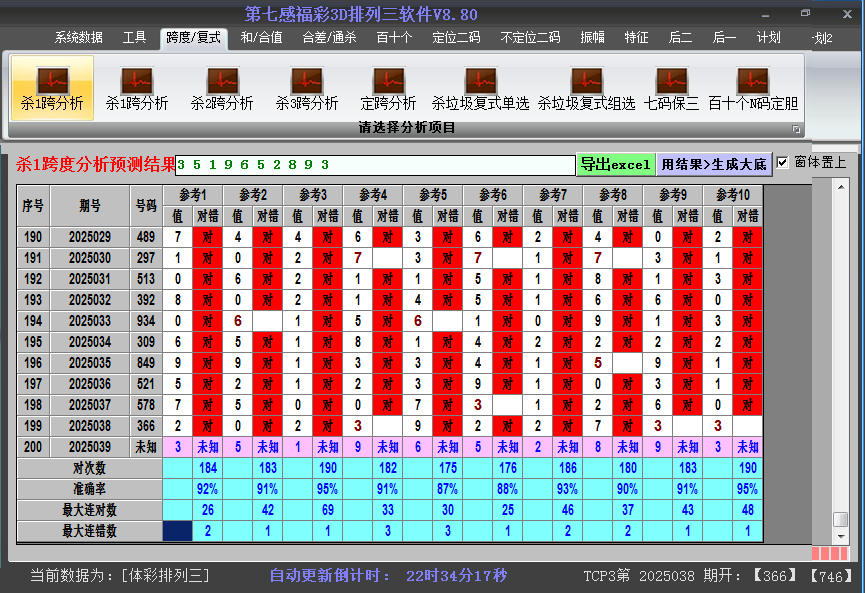Click the vertical scrollbar thumb
865x593 pixels.
(x=841, y=520)
